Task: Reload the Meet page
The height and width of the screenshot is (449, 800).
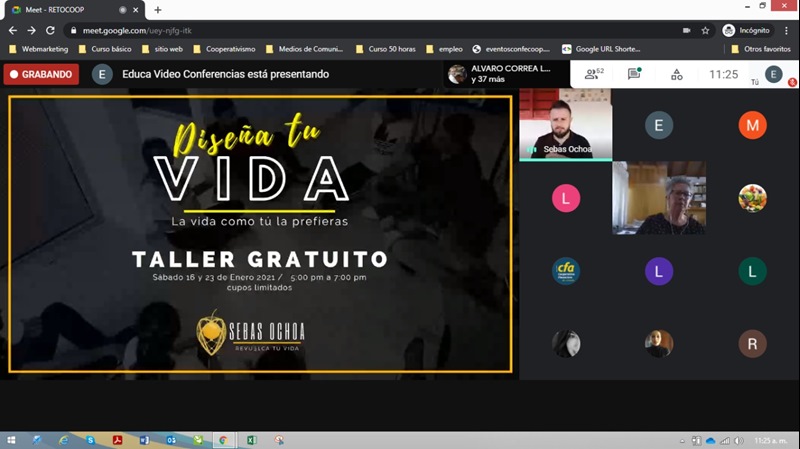Action: [50, 31]
